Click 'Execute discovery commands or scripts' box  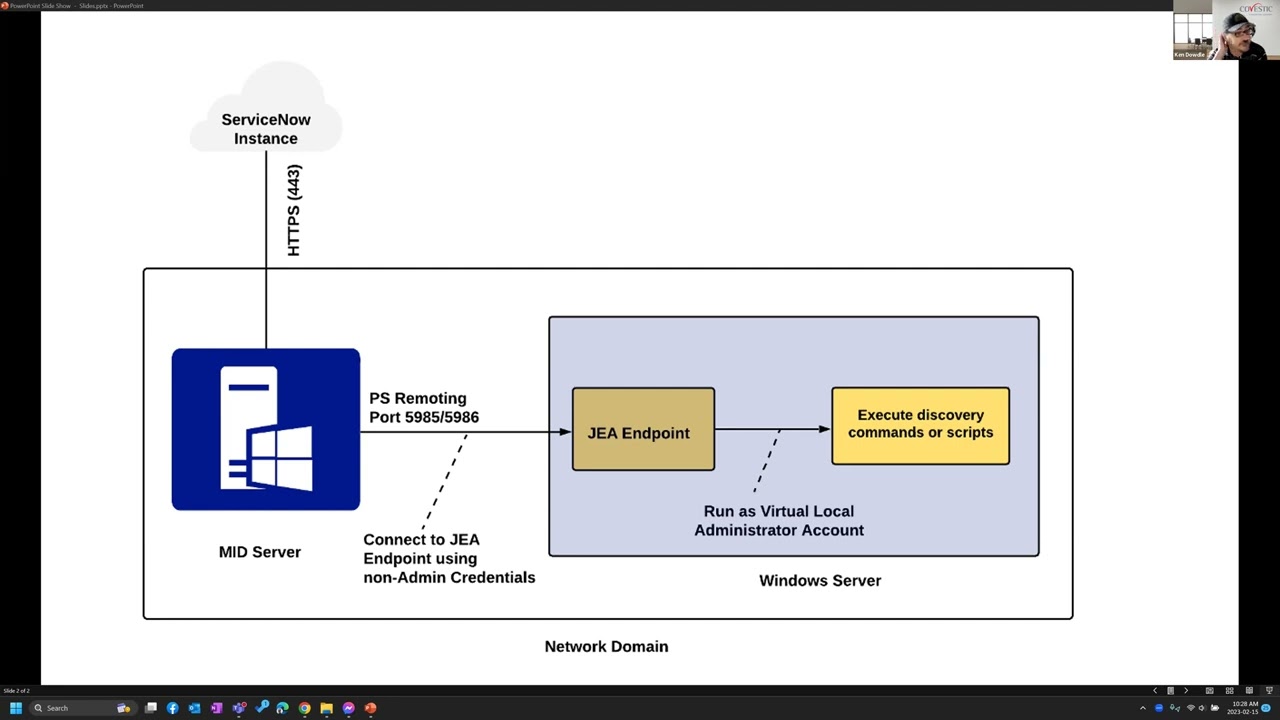tap(920, 426)
